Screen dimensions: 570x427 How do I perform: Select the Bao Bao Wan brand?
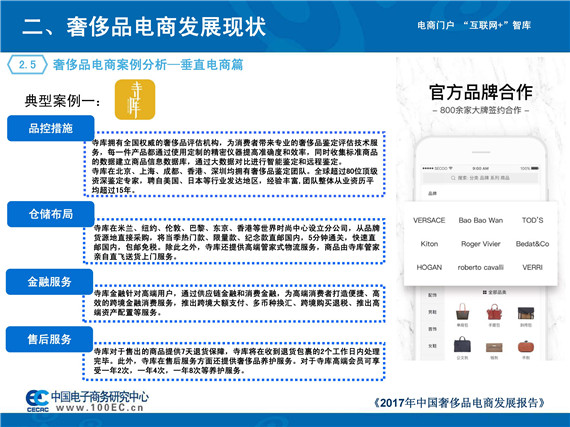481,220
